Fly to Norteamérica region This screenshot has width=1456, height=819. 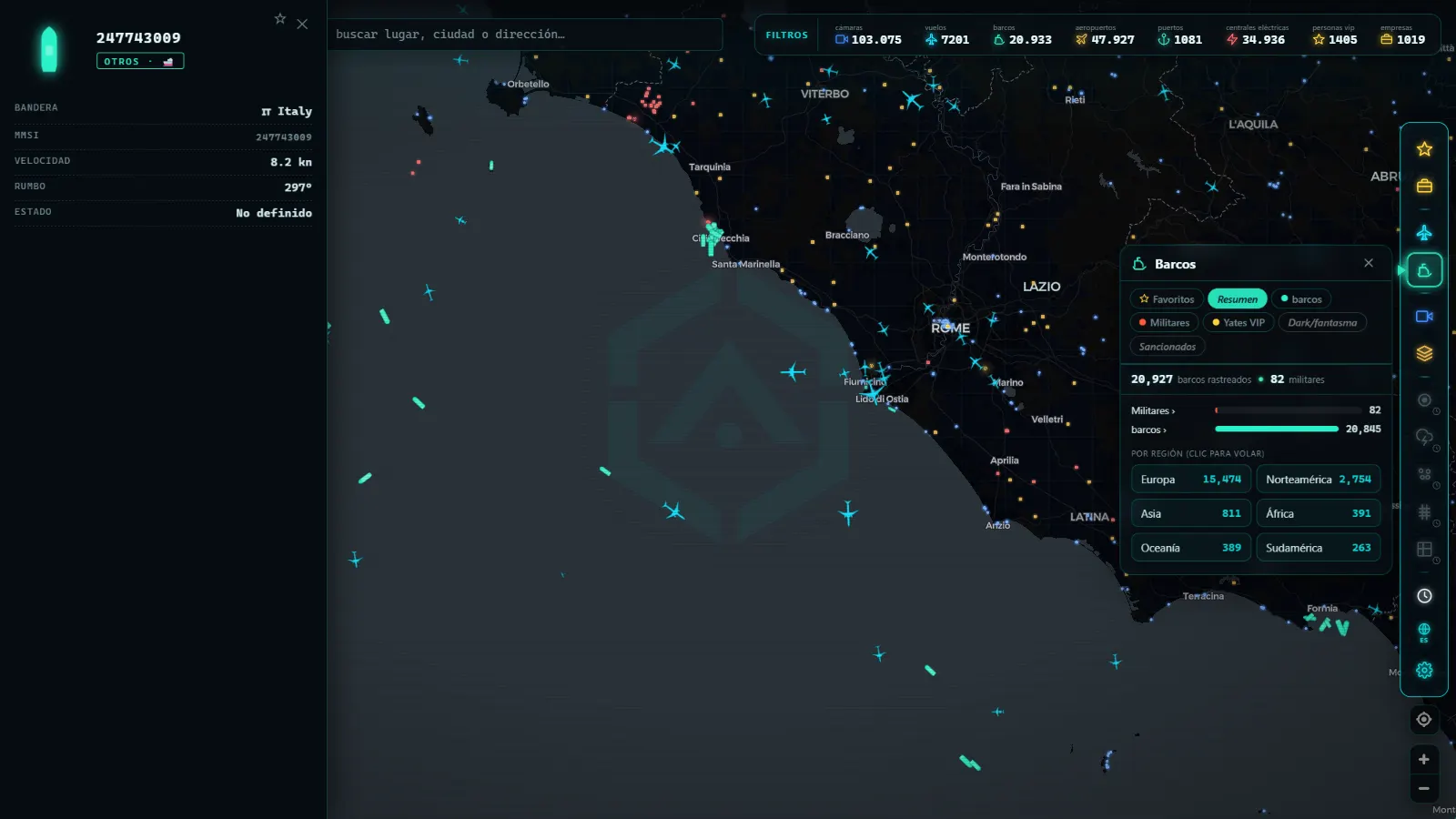[1319, 480]
